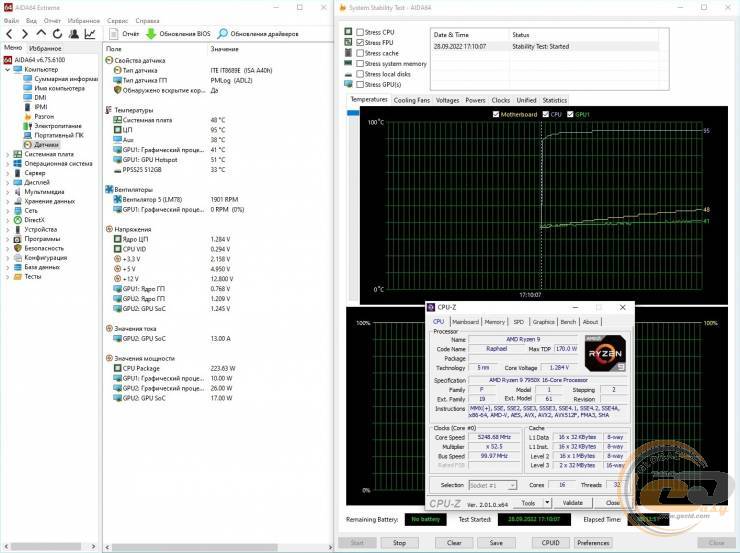The height and width of the screenshot is (553, 740).
Task: Enable Stress local disks checkbox
Action: pos(360,74)
